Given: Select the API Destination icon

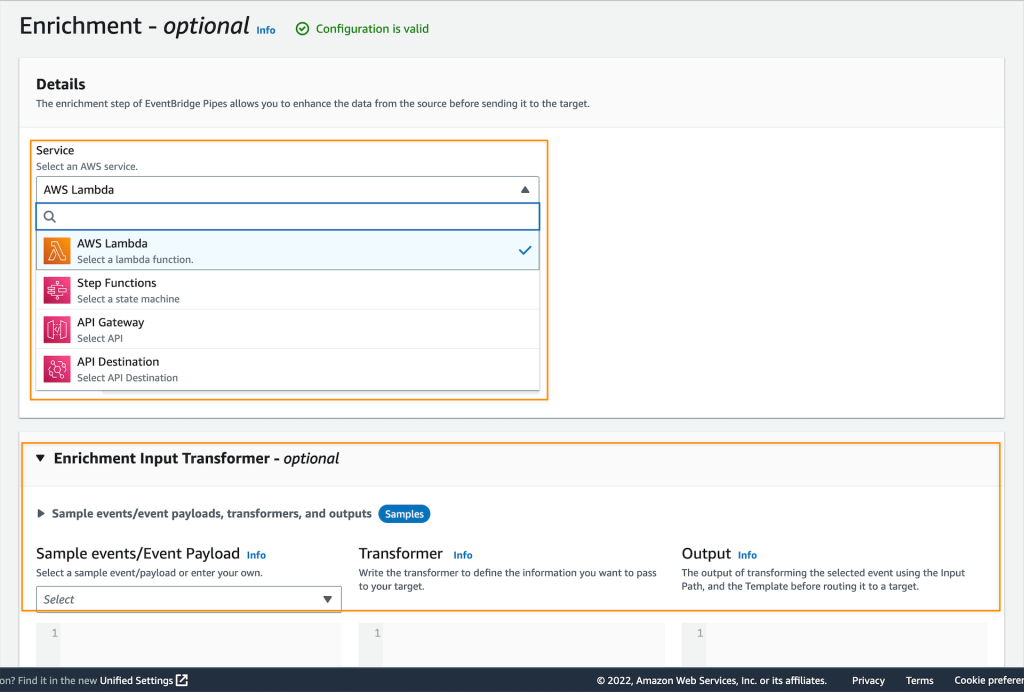Looking at the screenshot, I should 57,369.
